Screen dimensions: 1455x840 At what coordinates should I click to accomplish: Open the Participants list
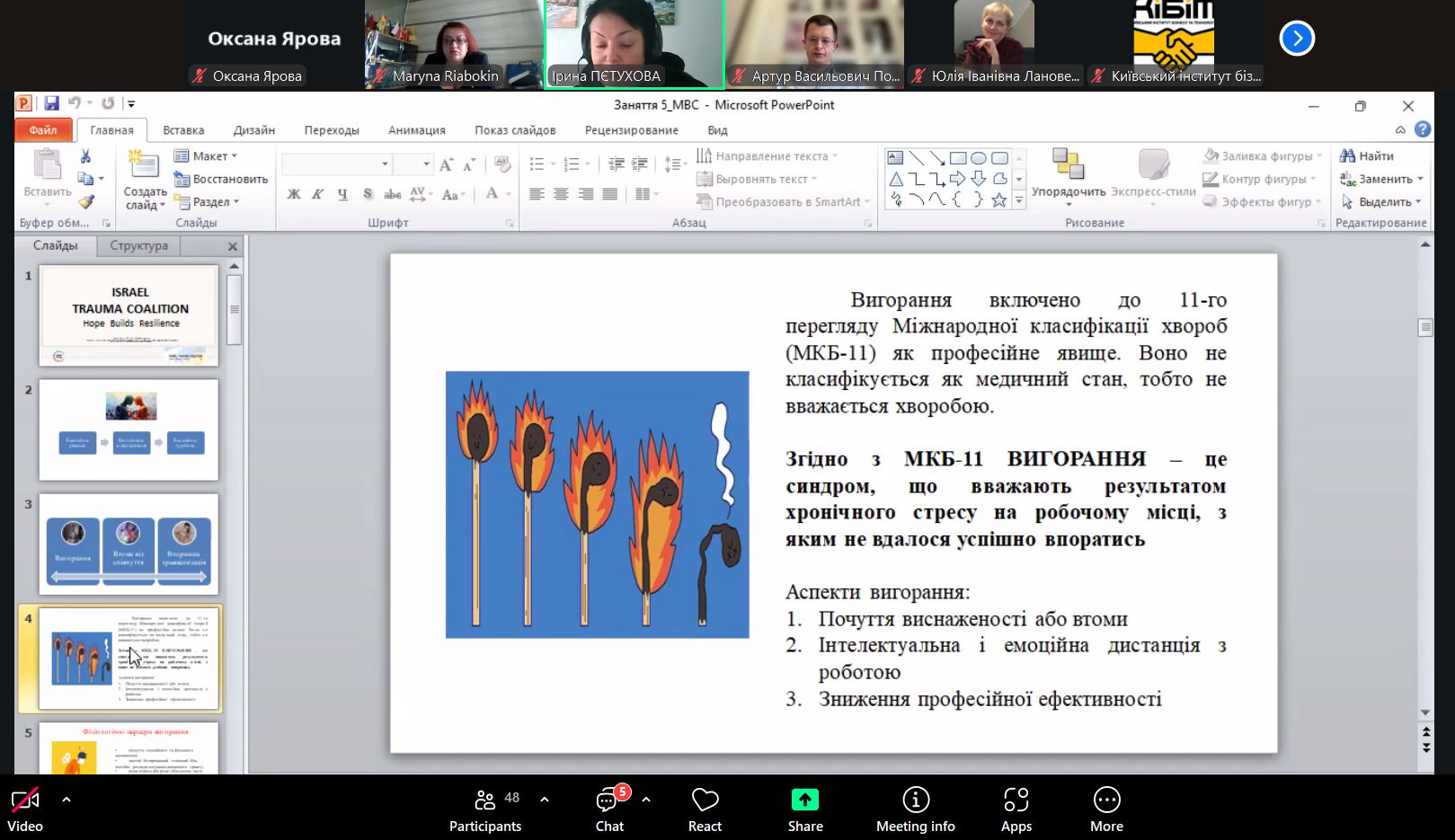pyautogui.click(x=485, y=809)
